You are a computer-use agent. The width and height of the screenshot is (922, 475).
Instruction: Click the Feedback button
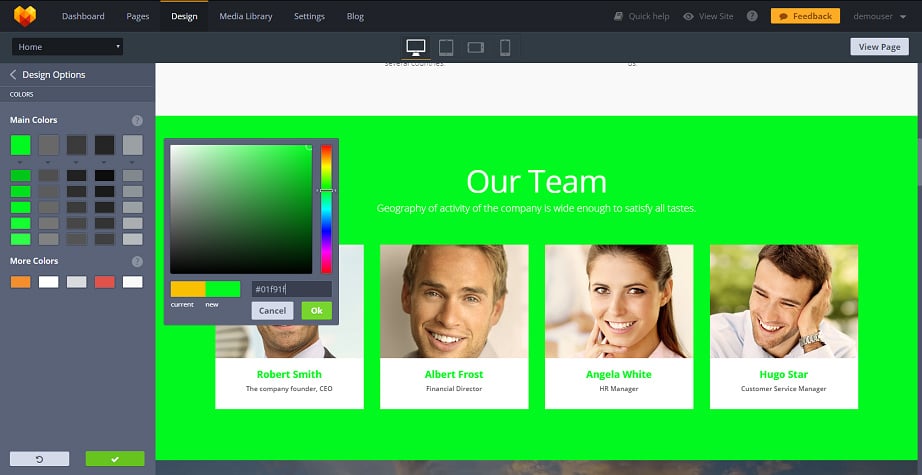pyautogui.click(x=805, y=16)
